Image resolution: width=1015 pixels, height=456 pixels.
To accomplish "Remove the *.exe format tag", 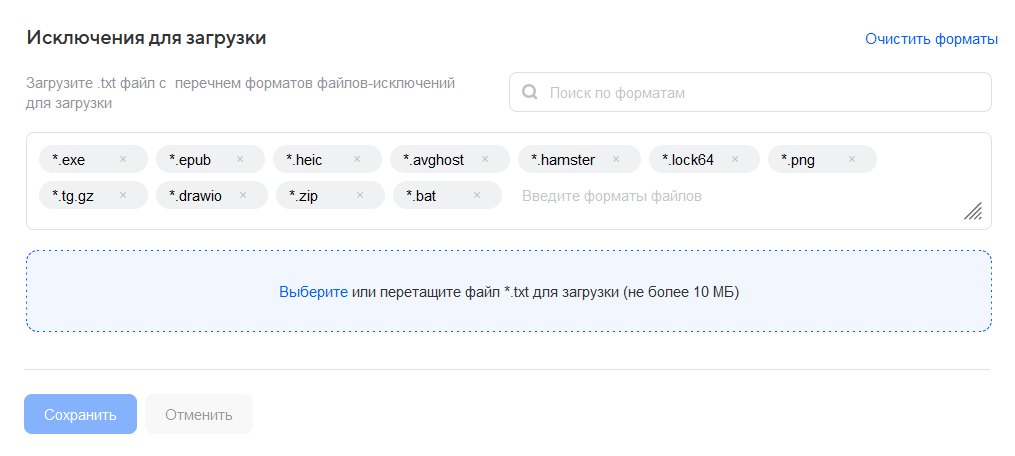I will (x=123, y=159).
